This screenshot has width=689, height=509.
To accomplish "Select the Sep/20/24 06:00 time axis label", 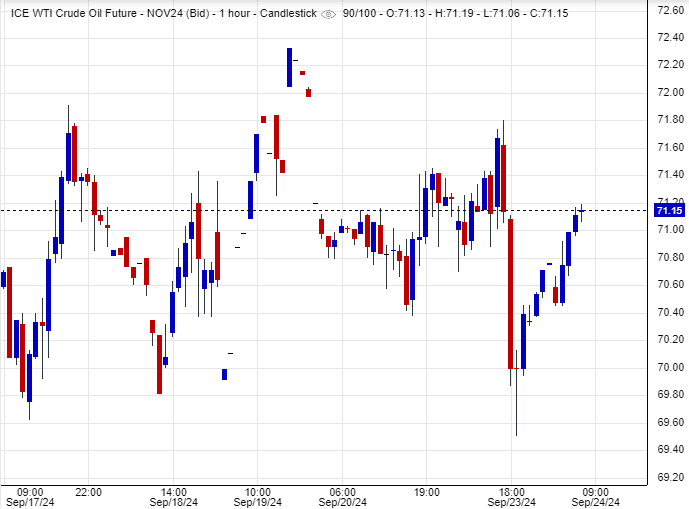I will 342,497.
